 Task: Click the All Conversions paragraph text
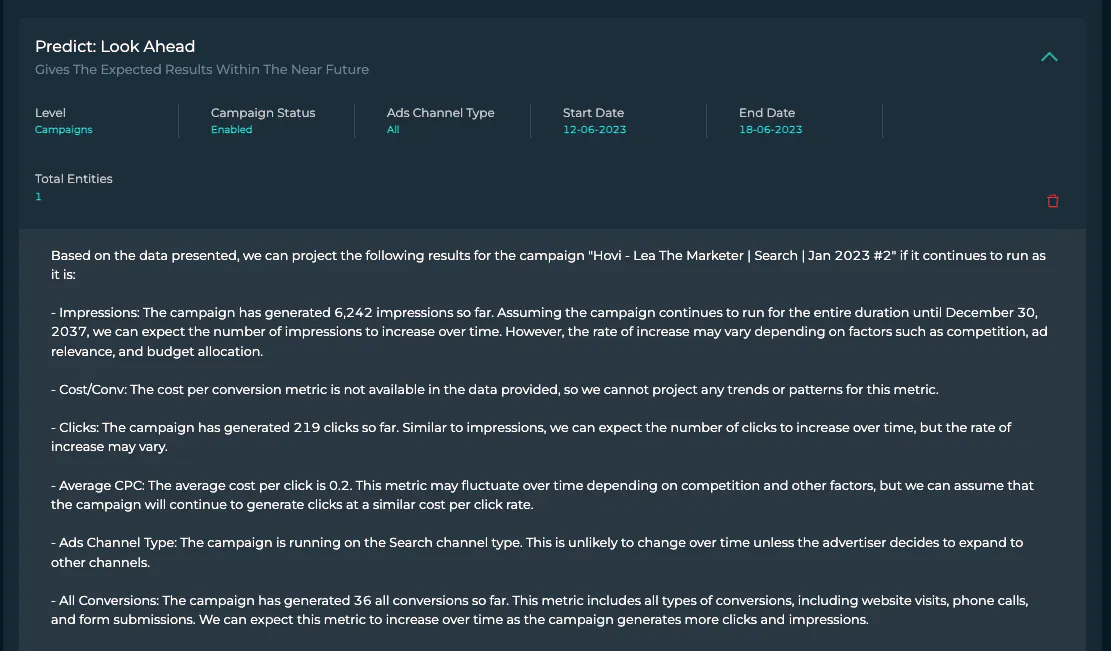tap(539, 610)
